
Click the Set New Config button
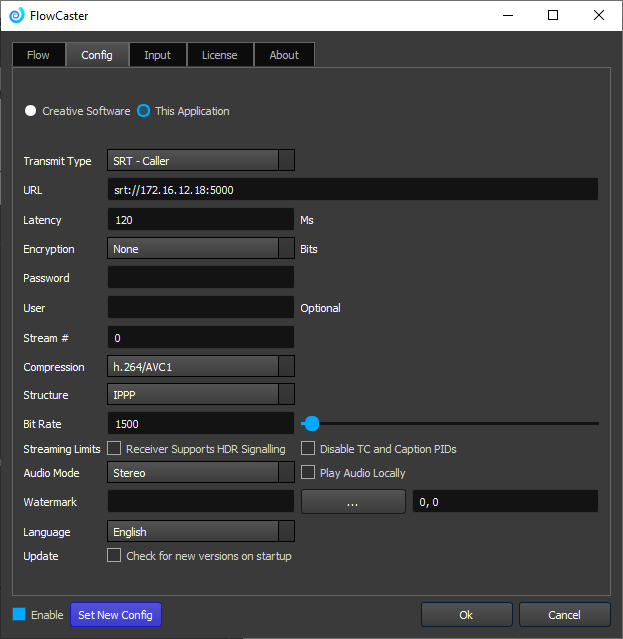116,615
